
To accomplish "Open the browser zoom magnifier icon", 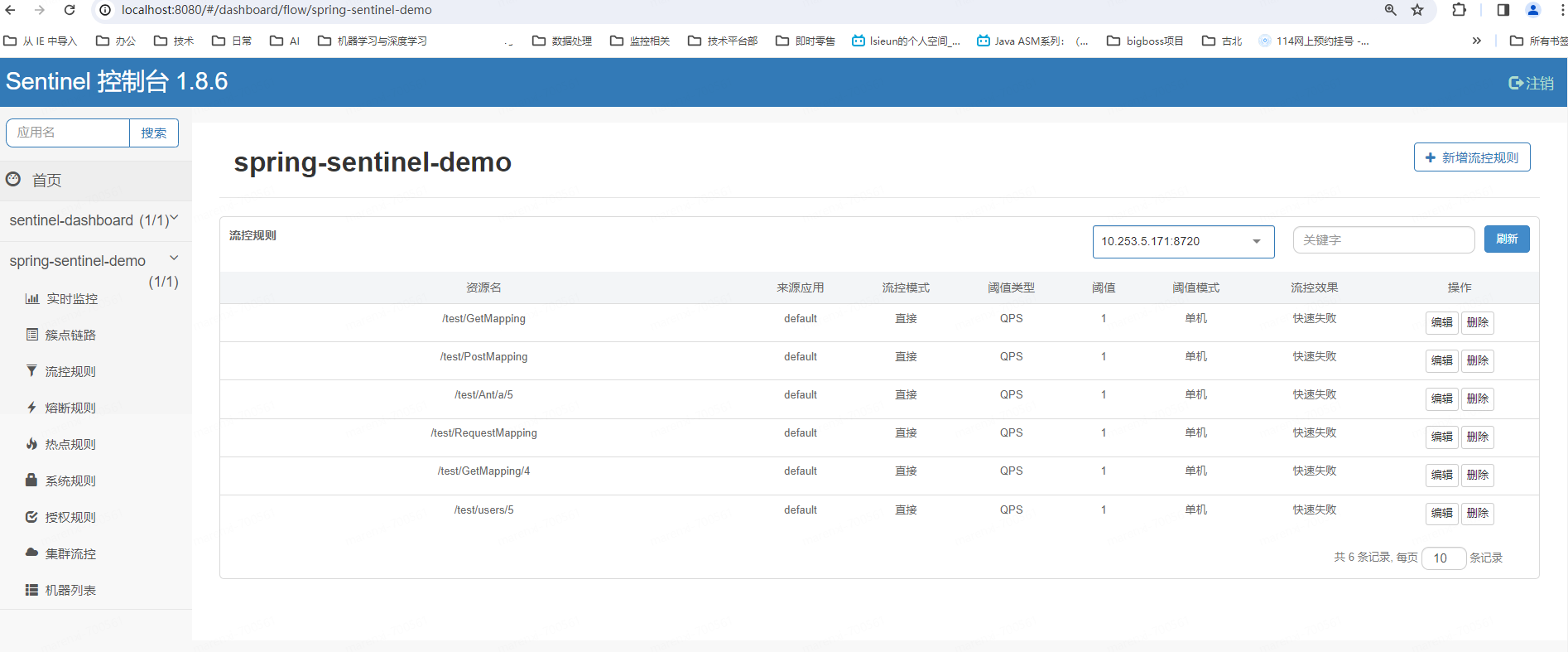I will [x=1391, y=10].
